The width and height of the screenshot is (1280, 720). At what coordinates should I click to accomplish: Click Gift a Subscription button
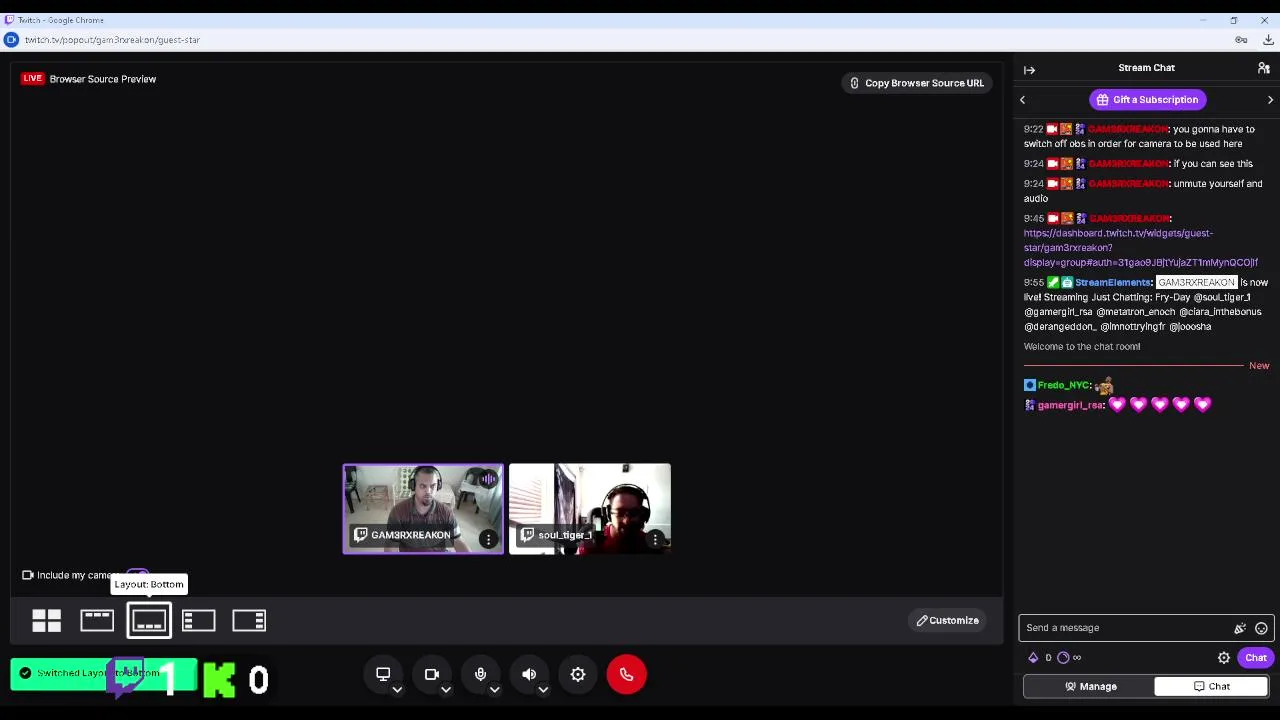(1147, 99)
